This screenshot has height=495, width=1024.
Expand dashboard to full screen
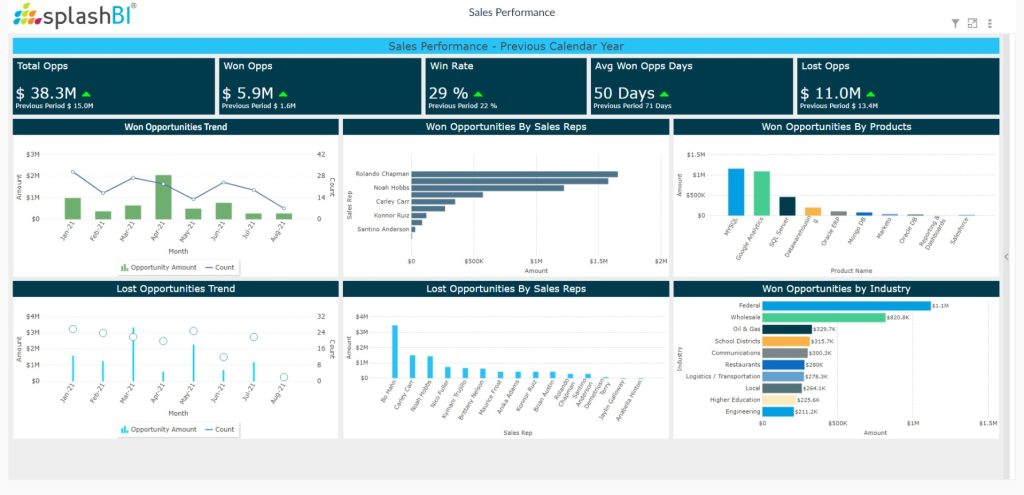click(x=972, y=23)
